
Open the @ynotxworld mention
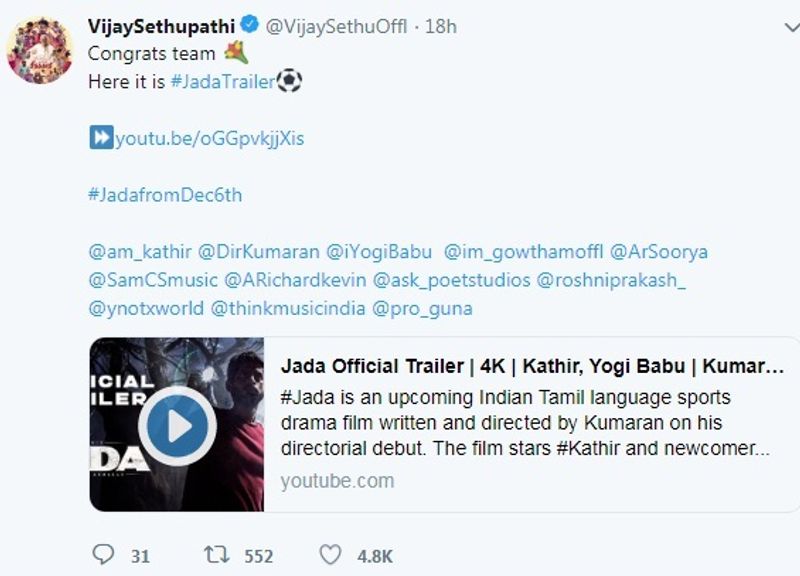[146, 308]
